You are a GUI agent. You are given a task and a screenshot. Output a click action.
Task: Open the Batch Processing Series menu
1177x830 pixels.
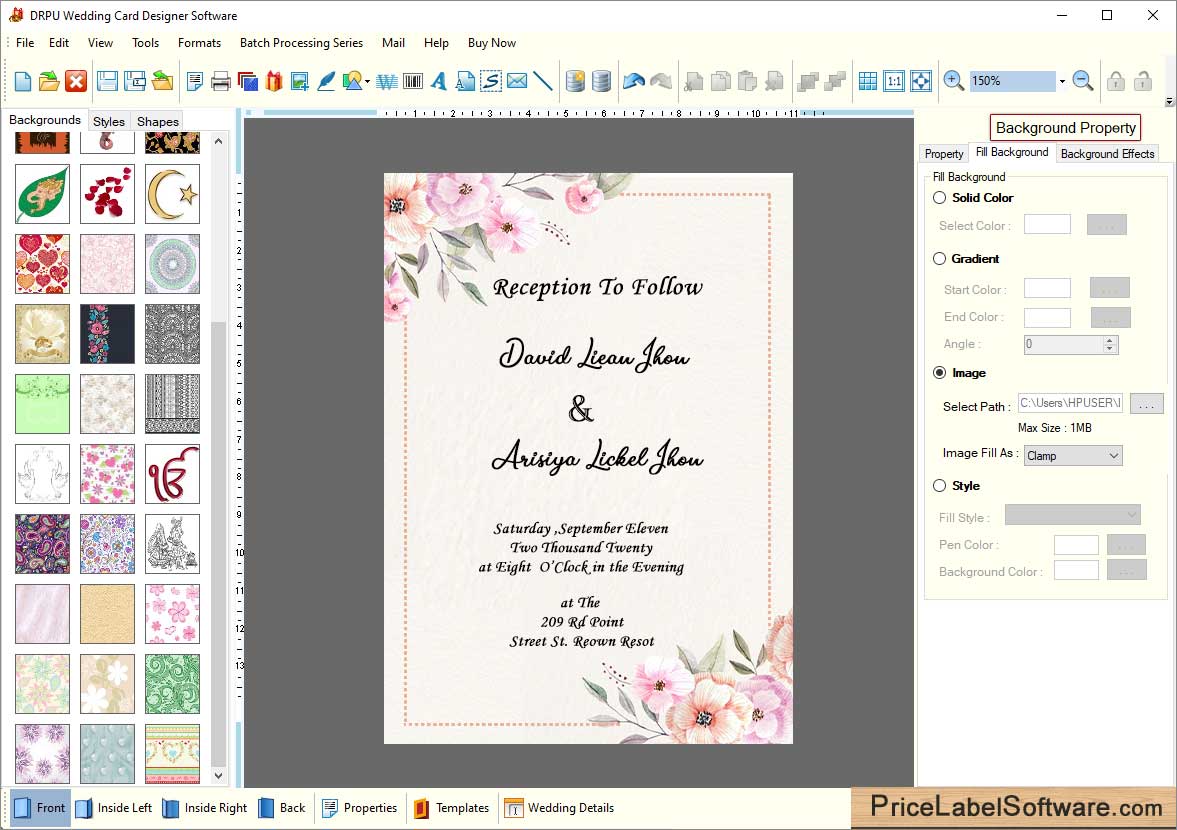pos(301,43)
